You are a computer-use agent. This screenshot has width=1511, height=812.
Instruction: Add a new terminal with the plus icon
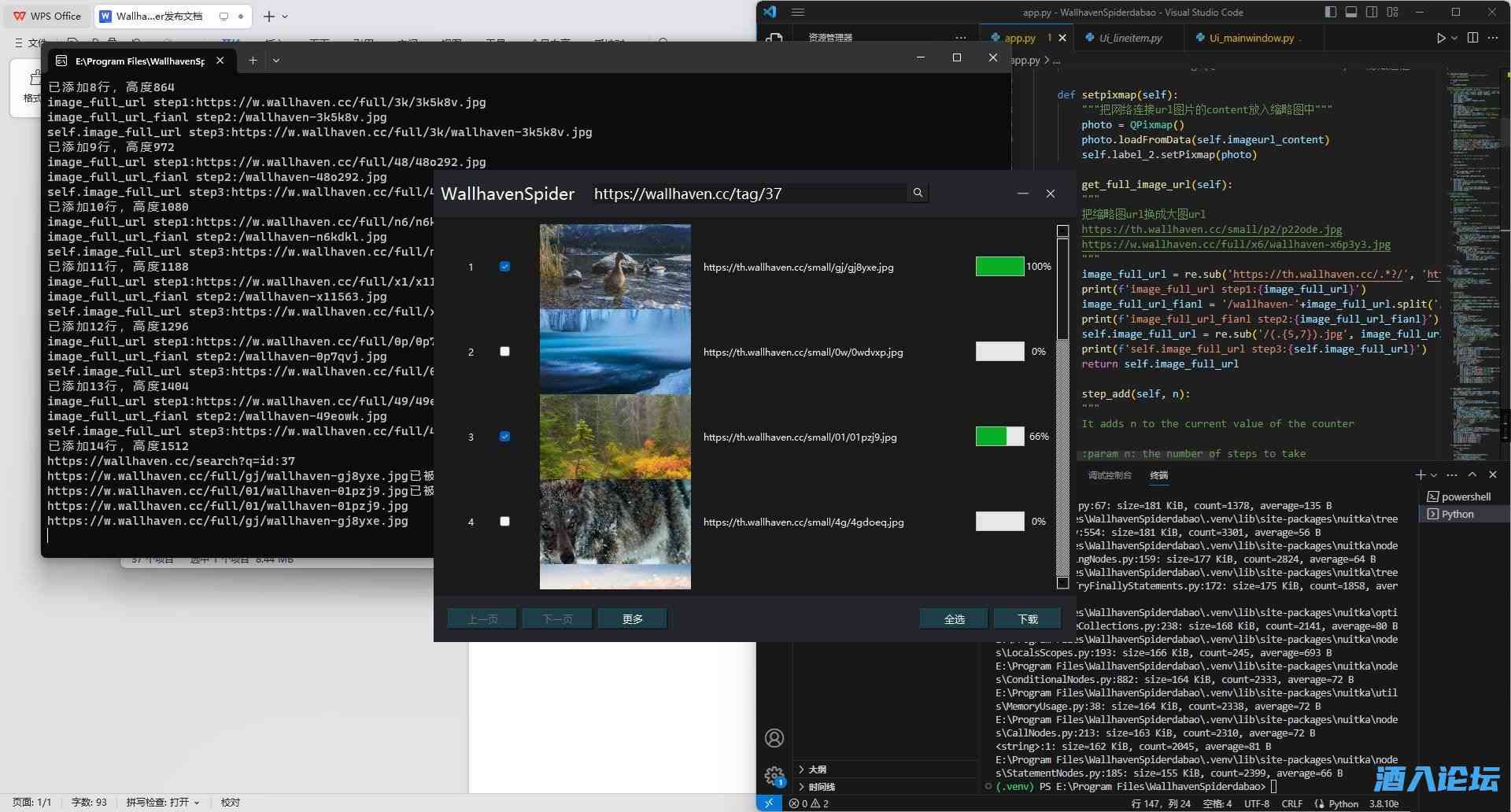[1420, 474]
